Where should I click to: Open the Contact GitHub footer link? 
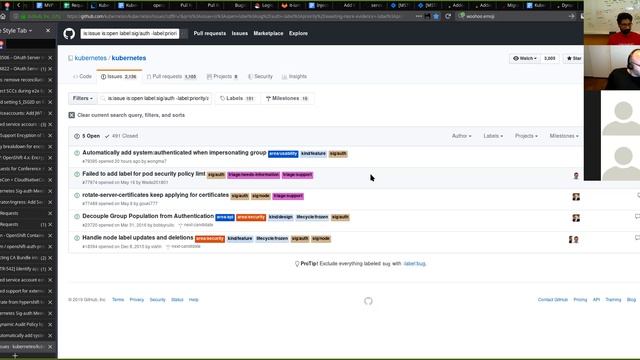click(x=553, y=300)
